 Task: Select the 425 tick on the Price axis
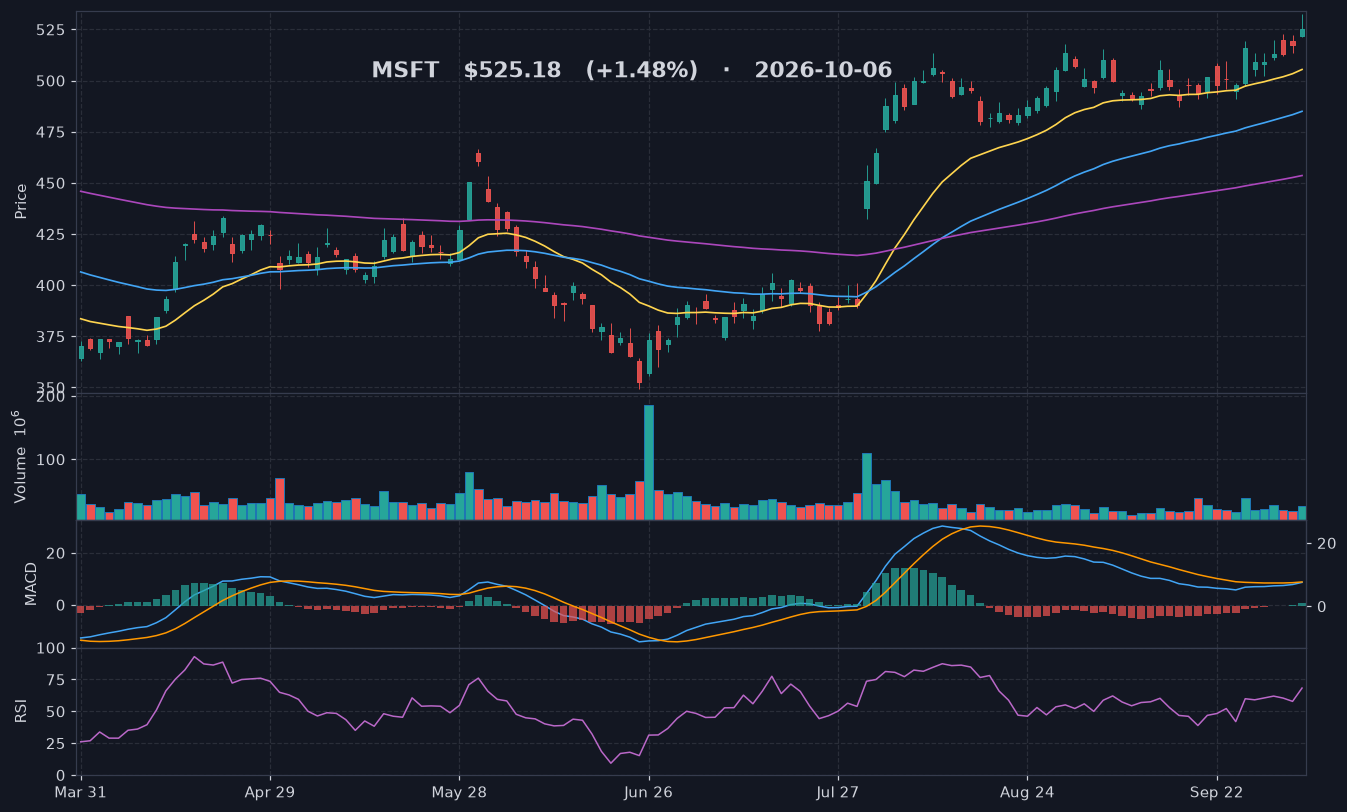pos(50,235)
